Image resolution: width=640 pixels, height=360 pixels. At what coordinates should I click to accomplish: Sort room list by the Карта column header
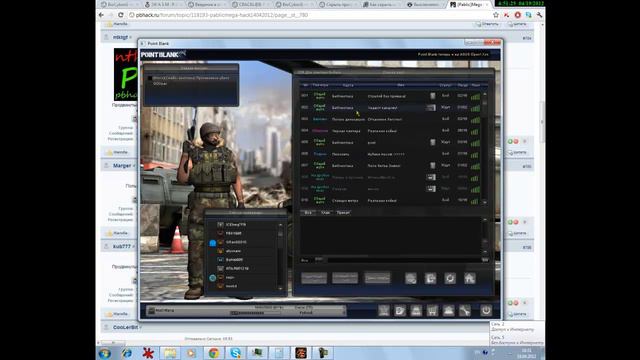tap(348, 85)
